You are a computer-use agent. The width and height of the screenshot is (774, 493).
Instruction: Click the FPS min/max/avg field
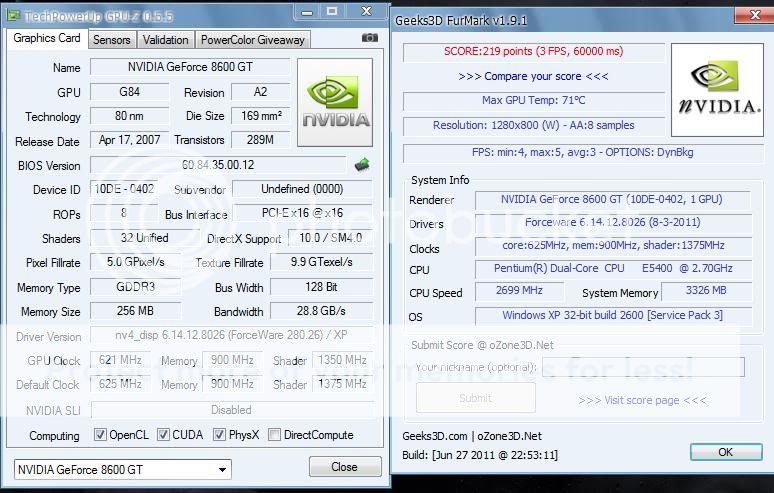click(583, 152)
